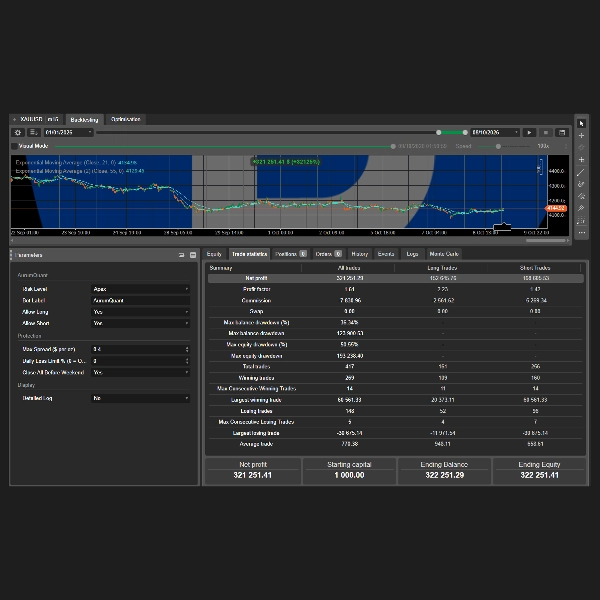The image size is (600, 600).
Task: Select the crosshair tool below pointer
Action: pos(581,135)
